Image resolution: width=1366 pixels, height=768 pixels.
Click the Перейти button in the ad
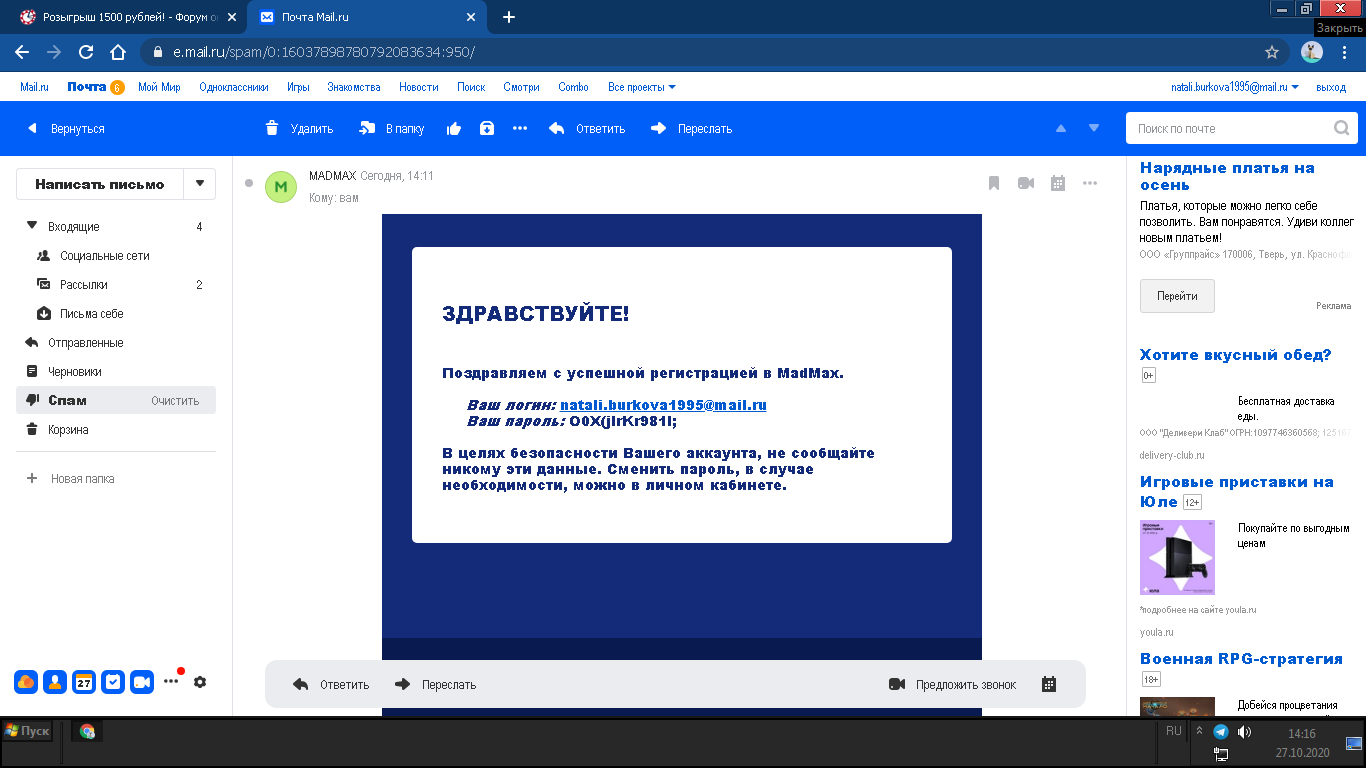pos(1177,296)
